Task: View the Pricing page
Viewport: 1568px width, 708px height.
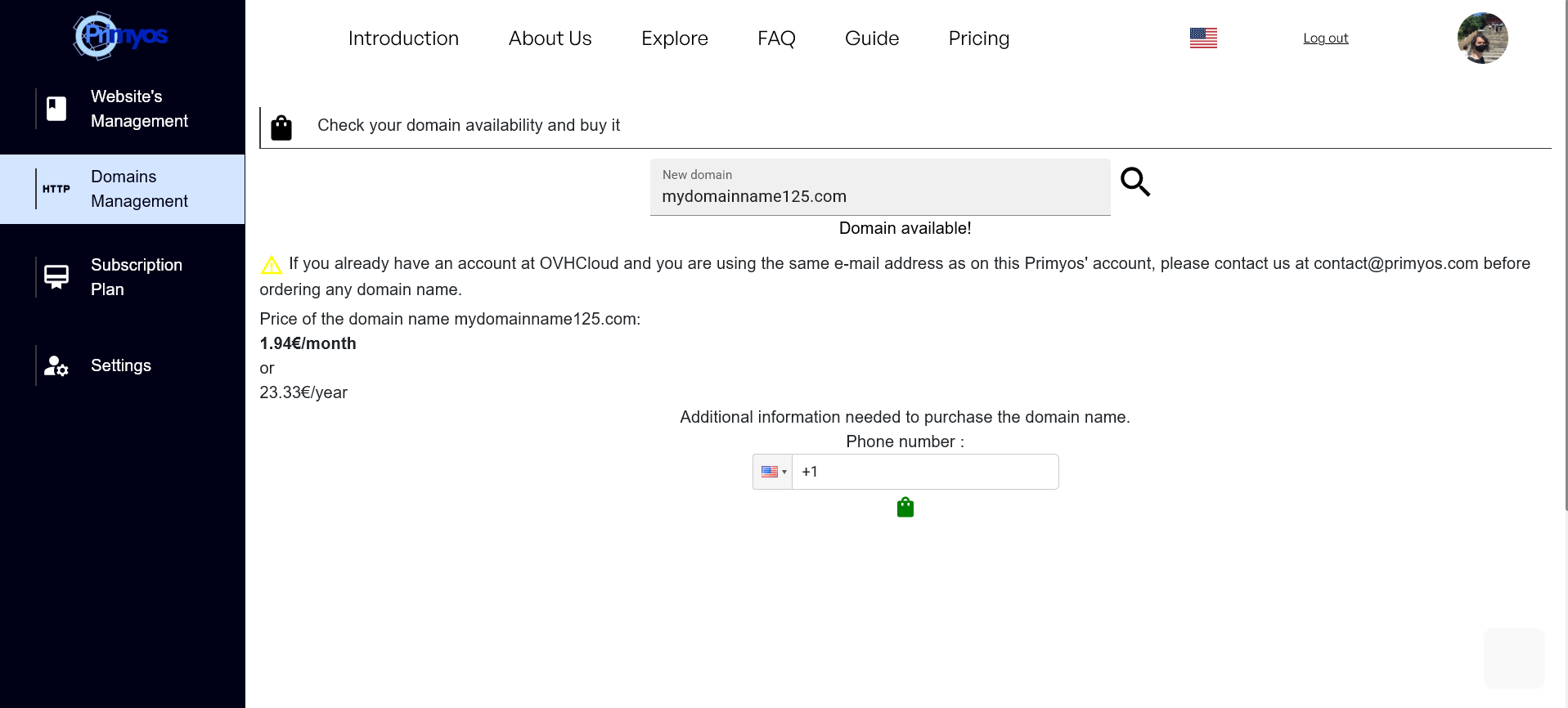Action: click(x=979, y=38)
